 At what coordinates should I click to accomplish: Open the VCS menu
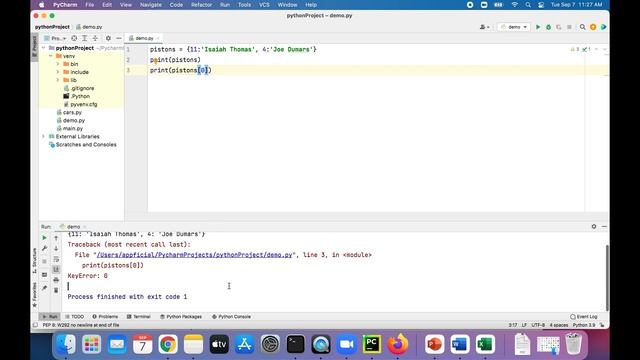coord(264,5)
